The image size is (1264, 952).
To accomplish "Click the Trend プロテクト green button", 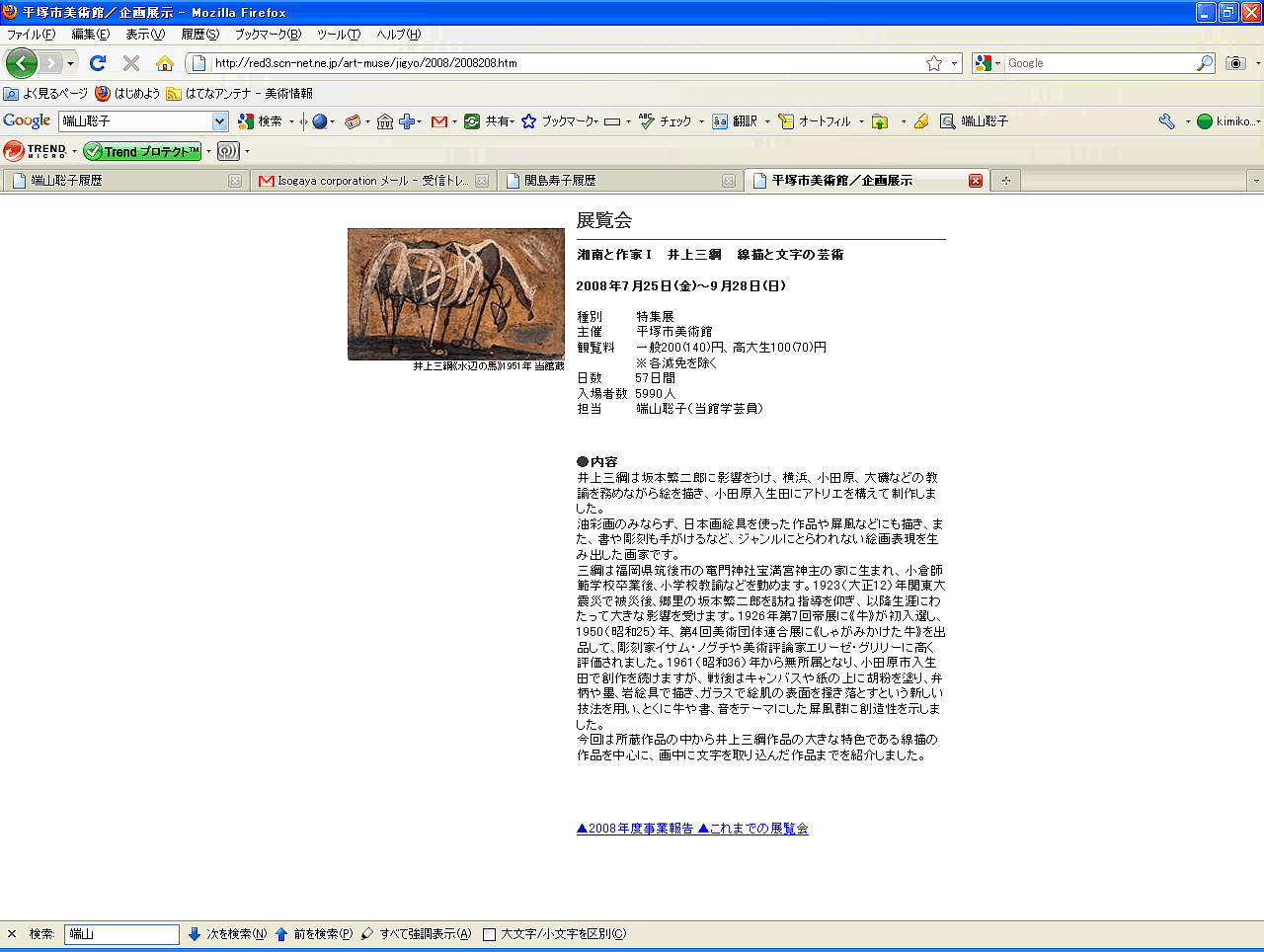I will pyautogui.click(x=142, y=151).
